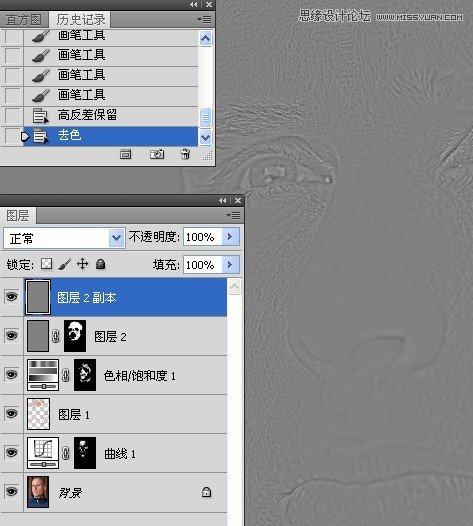Set history brush source for 去色

[12, 136]
